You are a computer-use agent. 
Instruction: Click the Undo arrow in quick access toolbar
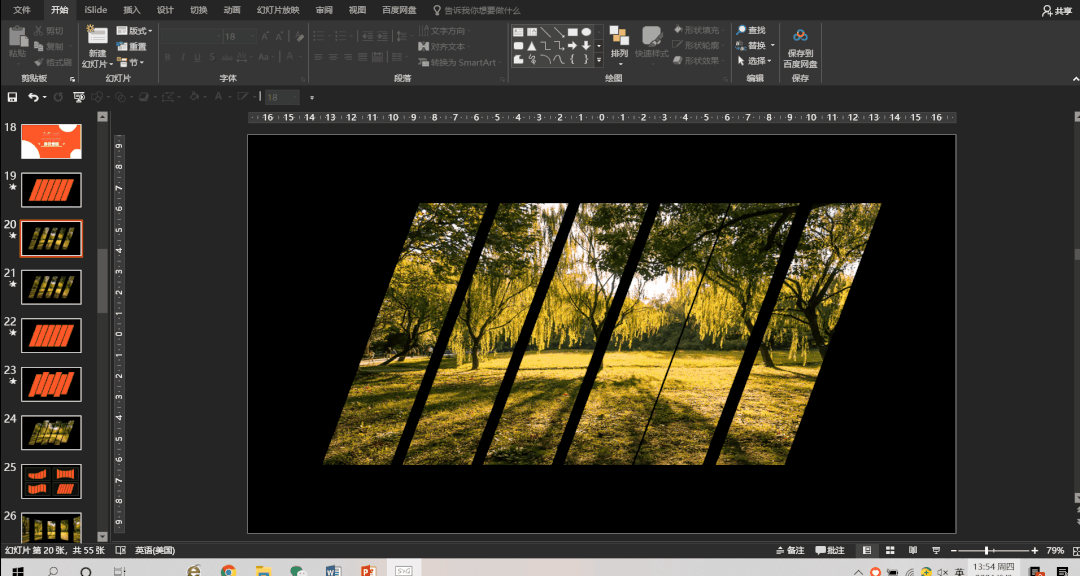tap(33, 97)
